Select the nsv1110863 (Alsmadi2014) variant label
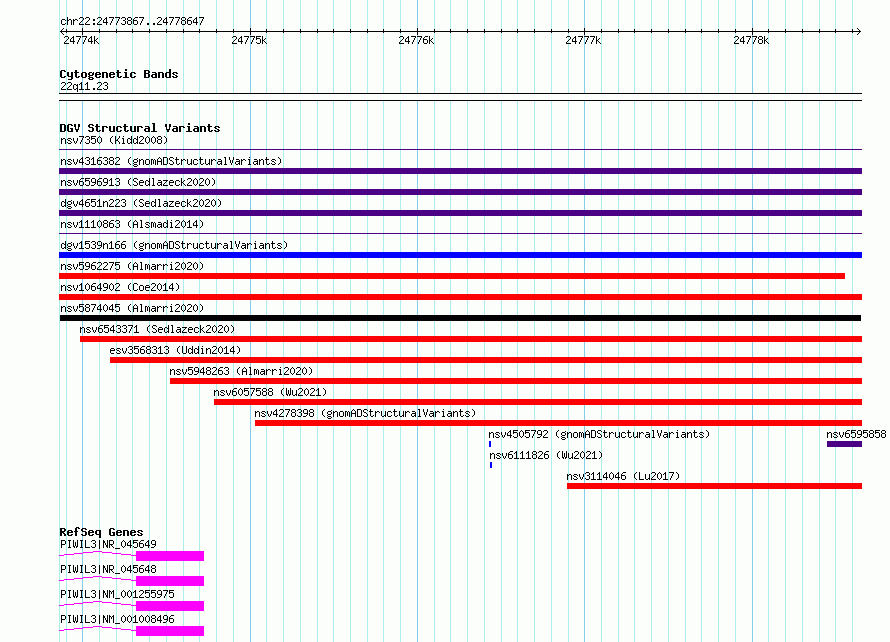This screenshot has width=890, height=642. (x=132, y=224)
